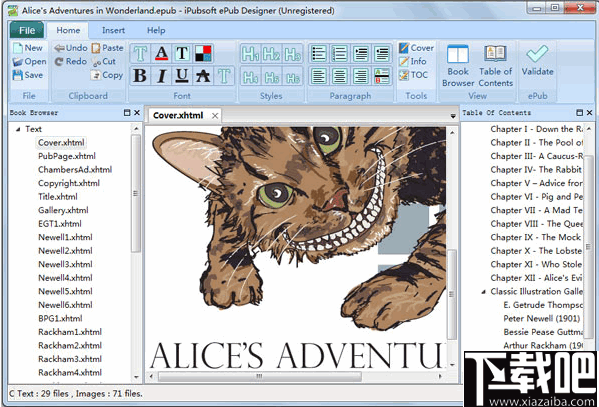Align paragraph right

pyautogui.click(x=361, y=76)
